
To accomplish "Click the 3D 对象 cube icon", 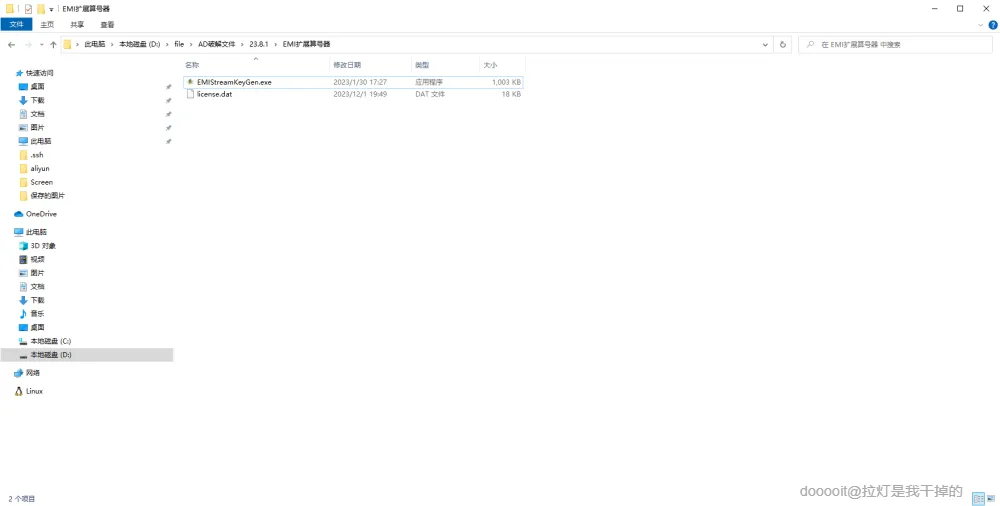I will (x=24, y=246).
